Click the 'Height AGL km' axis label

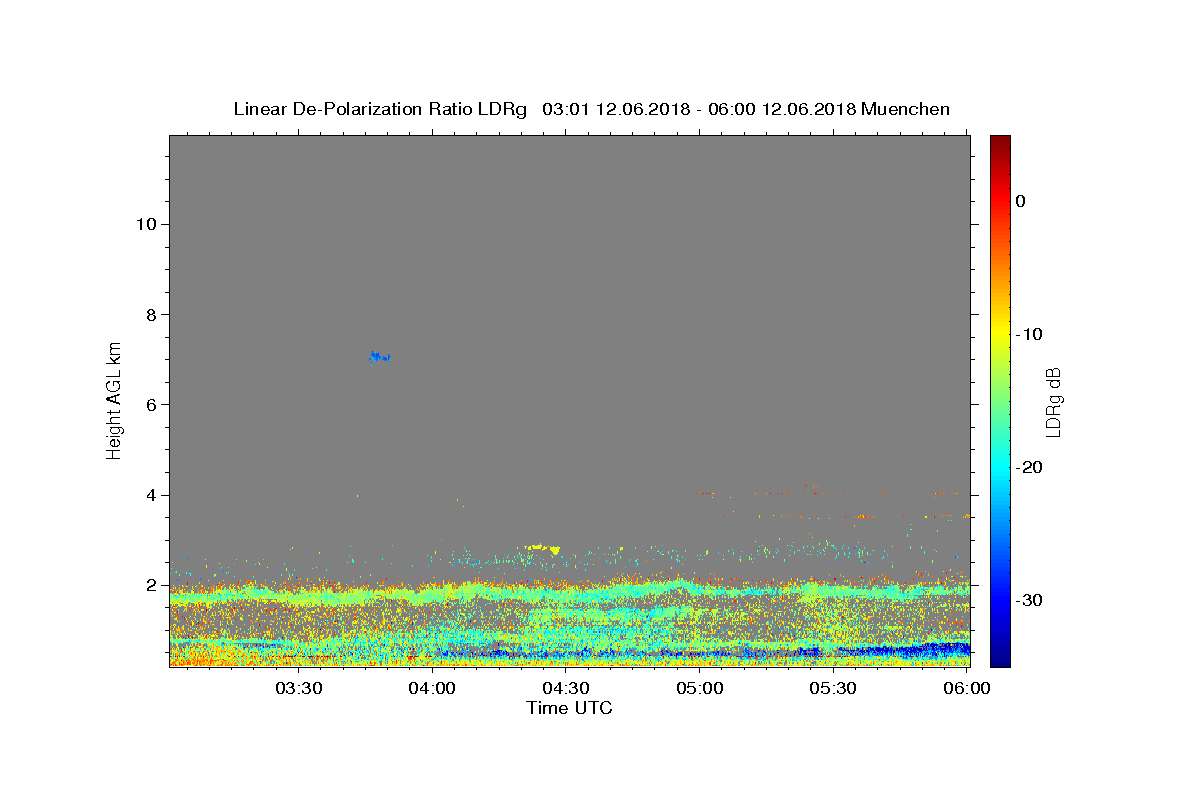pyautogui.click(x=114, y=399)
